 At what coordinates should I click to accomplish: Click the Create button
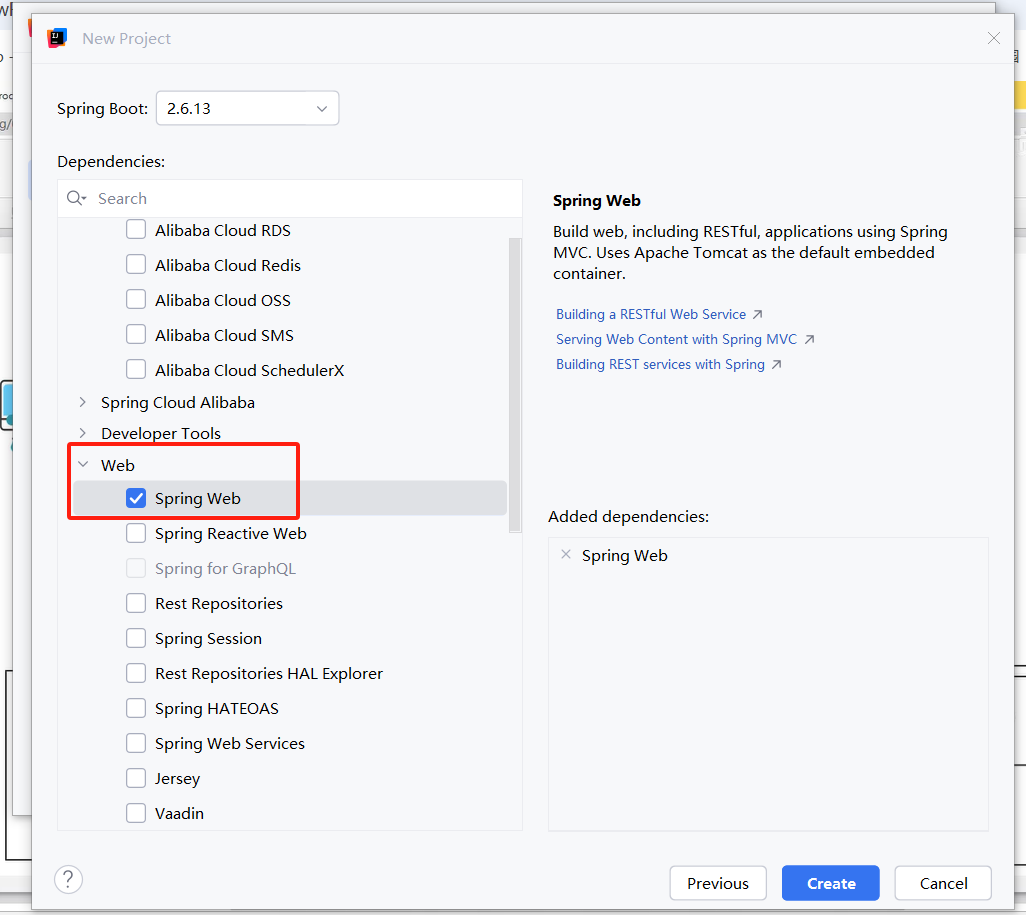pos(830,883)
